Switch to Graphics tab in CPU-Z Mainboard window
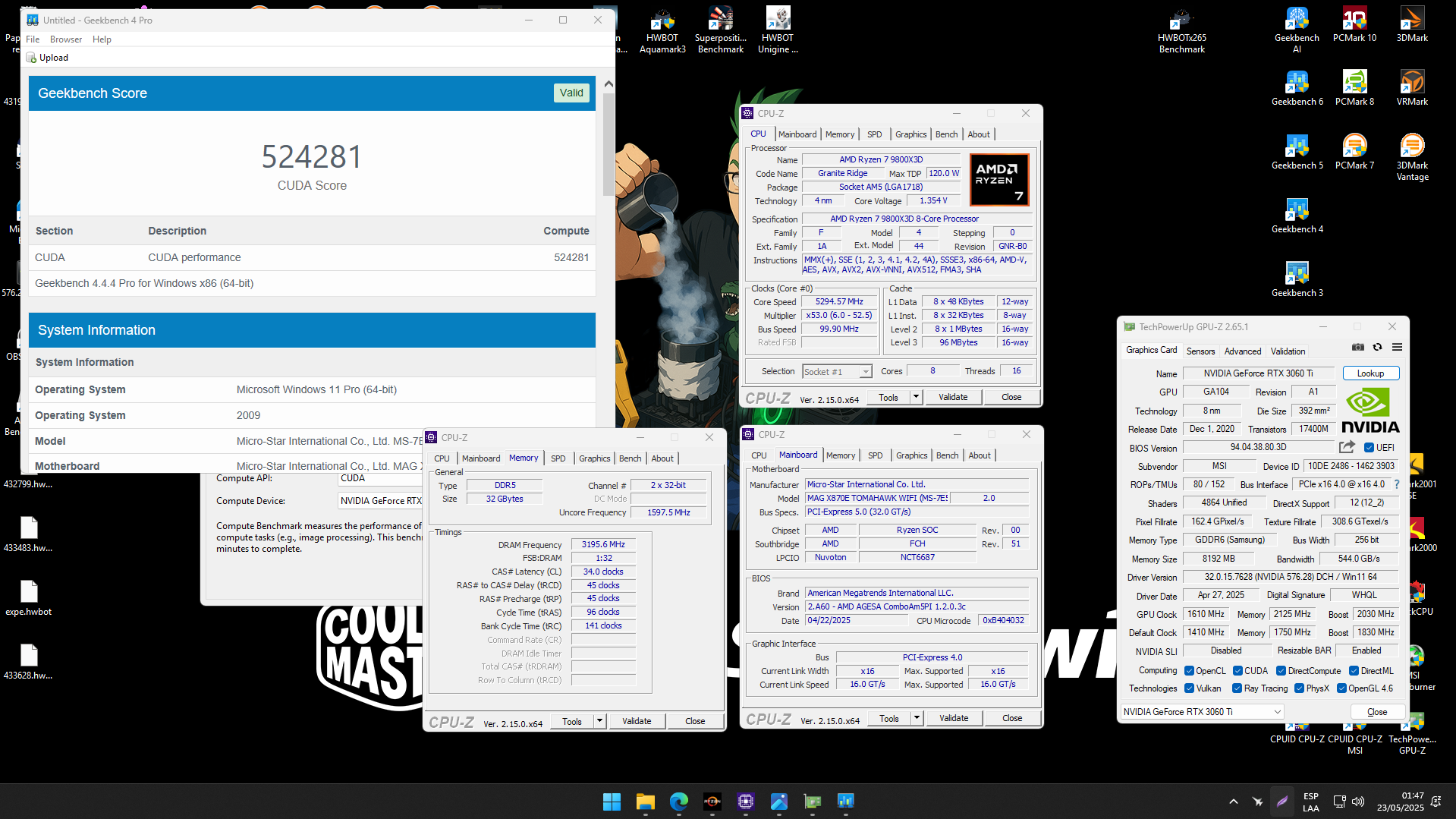The image size is (1456, 819). [x=911, y=455]
